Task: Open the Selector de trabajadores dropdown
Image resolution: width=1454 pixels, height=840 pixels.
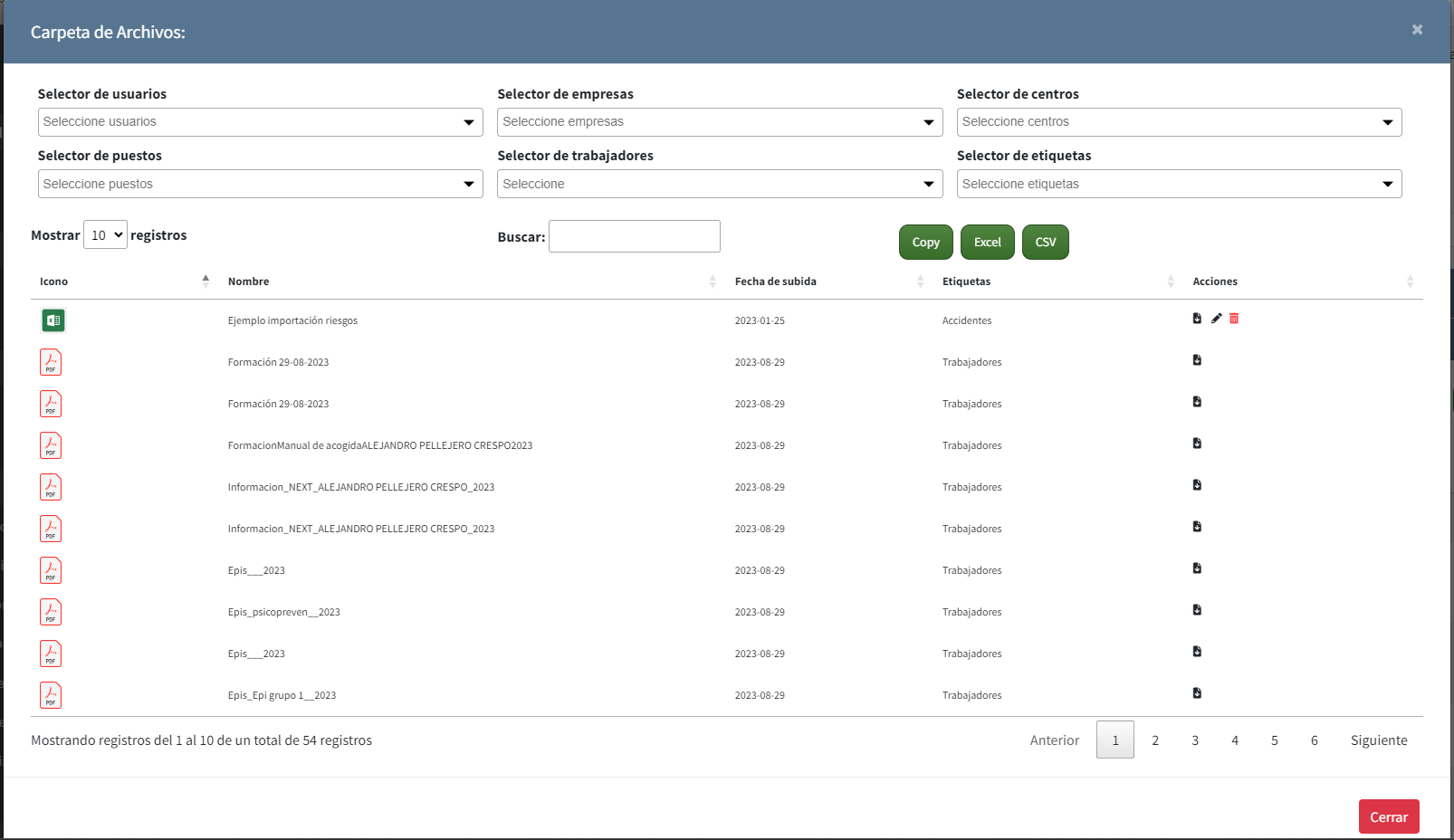Action: point(720,184)
